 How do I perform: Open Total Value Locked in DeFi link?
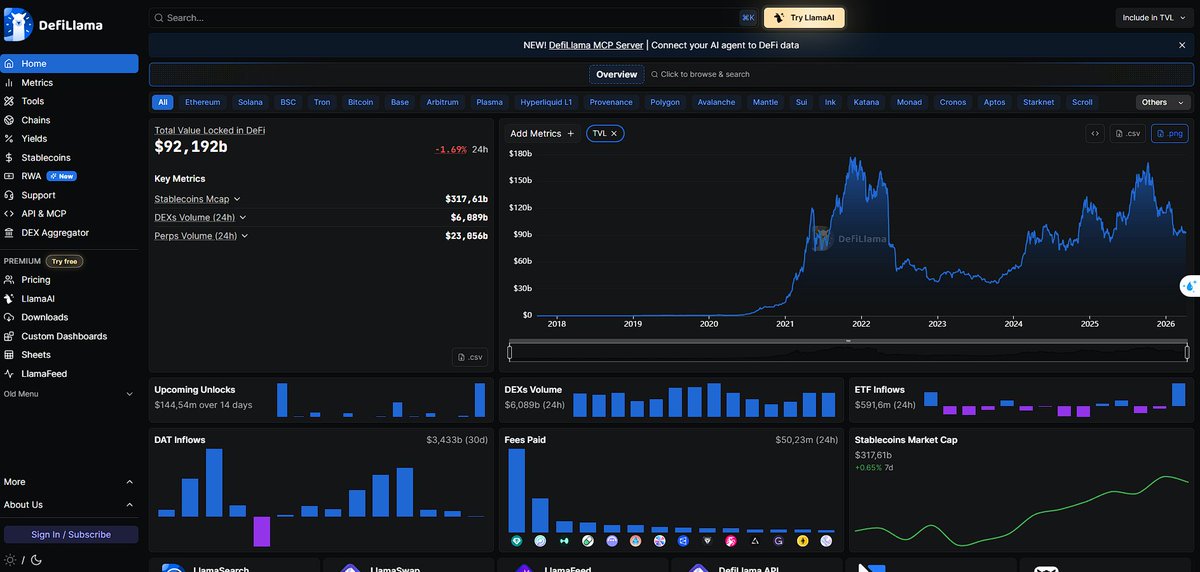point(209,130)
